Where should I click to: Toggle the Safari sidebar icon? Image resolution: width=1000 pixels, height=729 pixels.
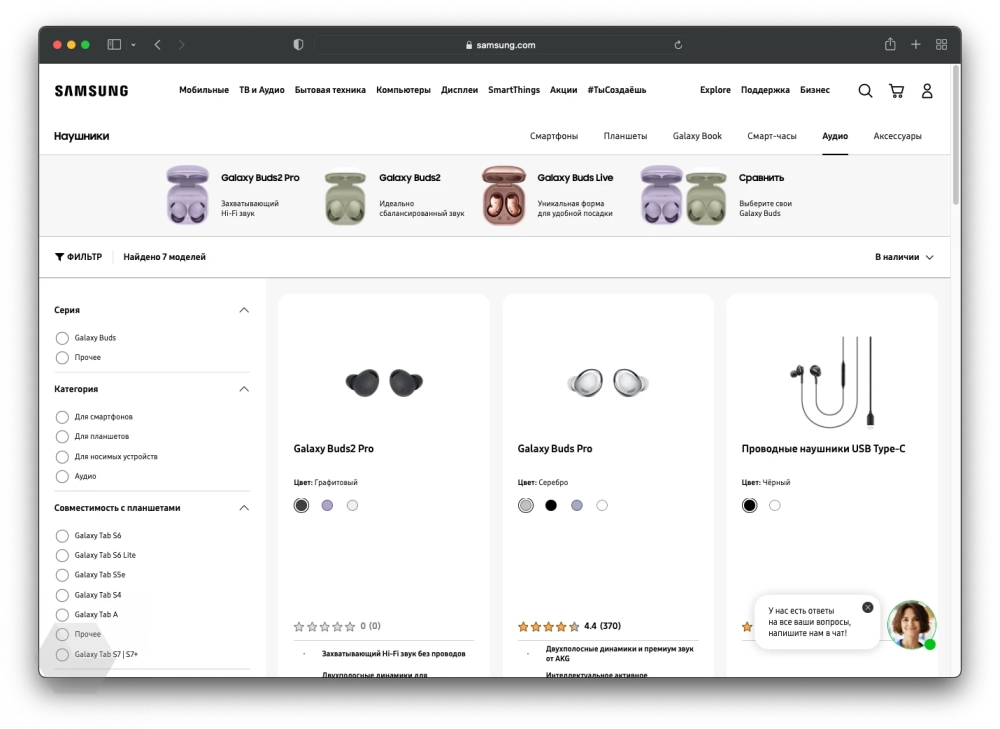[x=114, y=45]
